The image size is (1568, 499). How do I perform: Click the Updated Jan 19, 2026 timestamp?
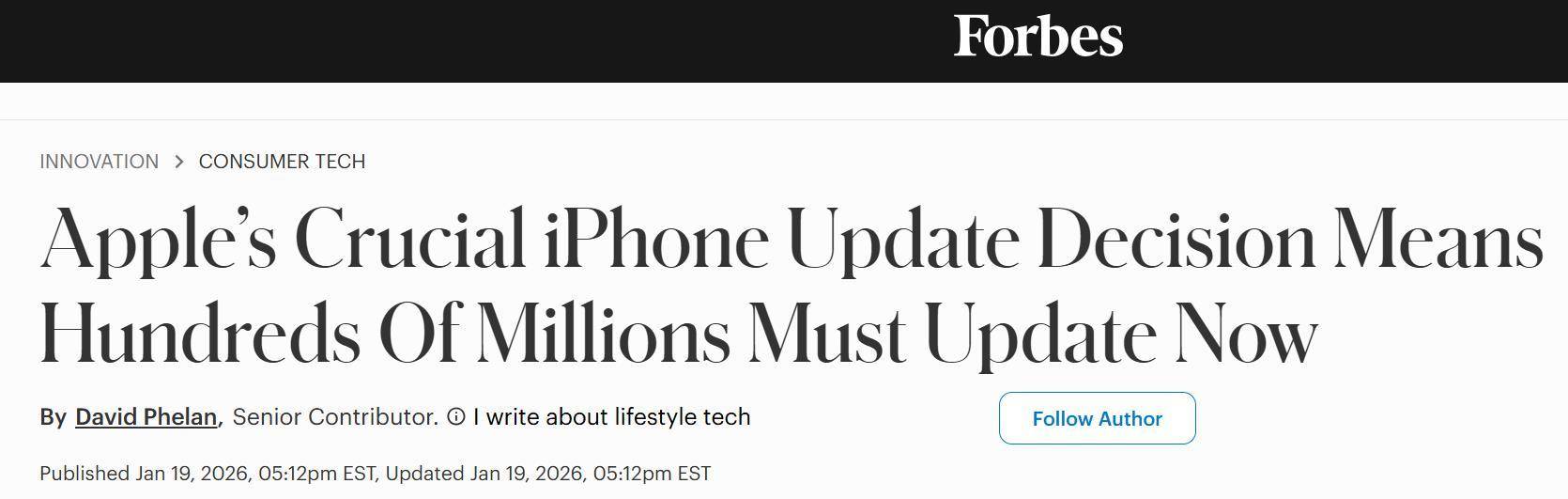click(x=547, y=474)
